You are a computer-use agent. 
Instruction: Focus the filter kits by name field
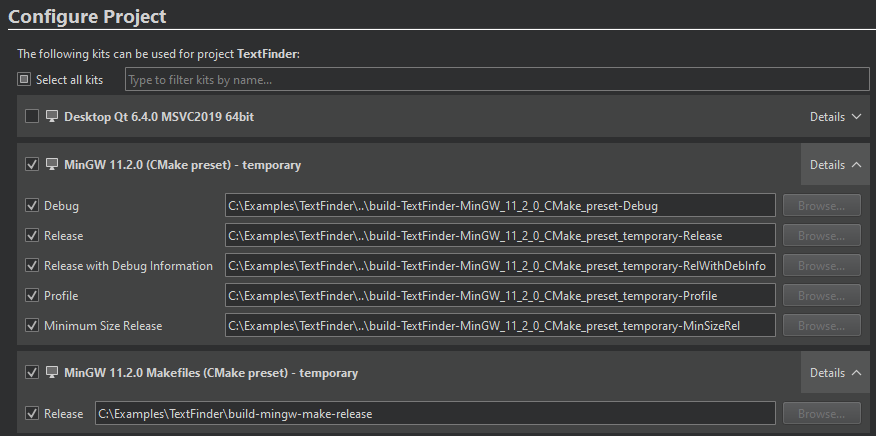(496, 80)
